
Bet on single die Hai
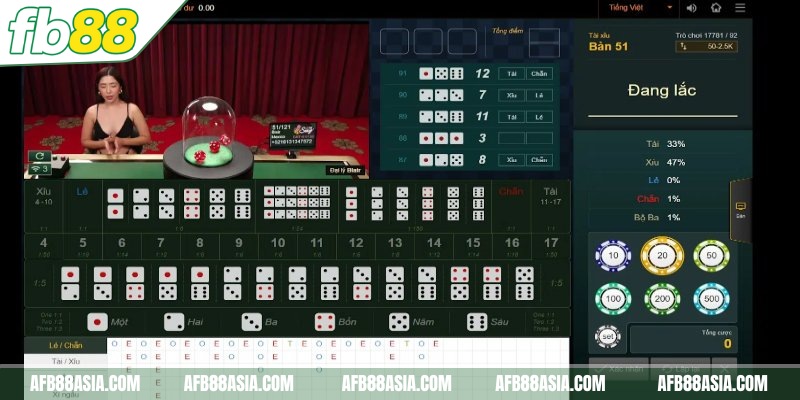pyautogui.click(x=184, y=322)
